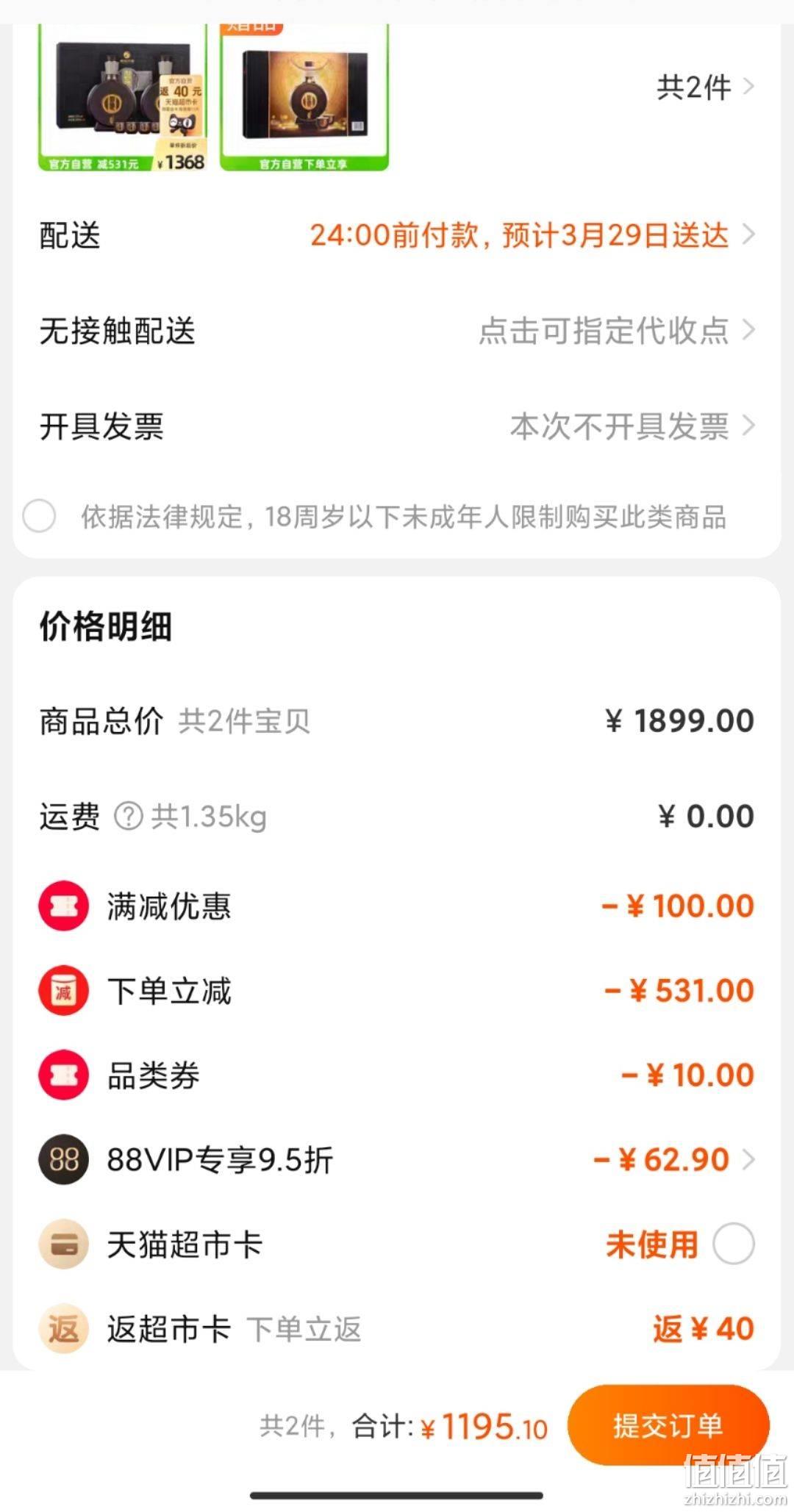Click the 下单立减 red discount icon
Image resolution: width=794 pixels, height=1512 pixels.
click(64, 990)
